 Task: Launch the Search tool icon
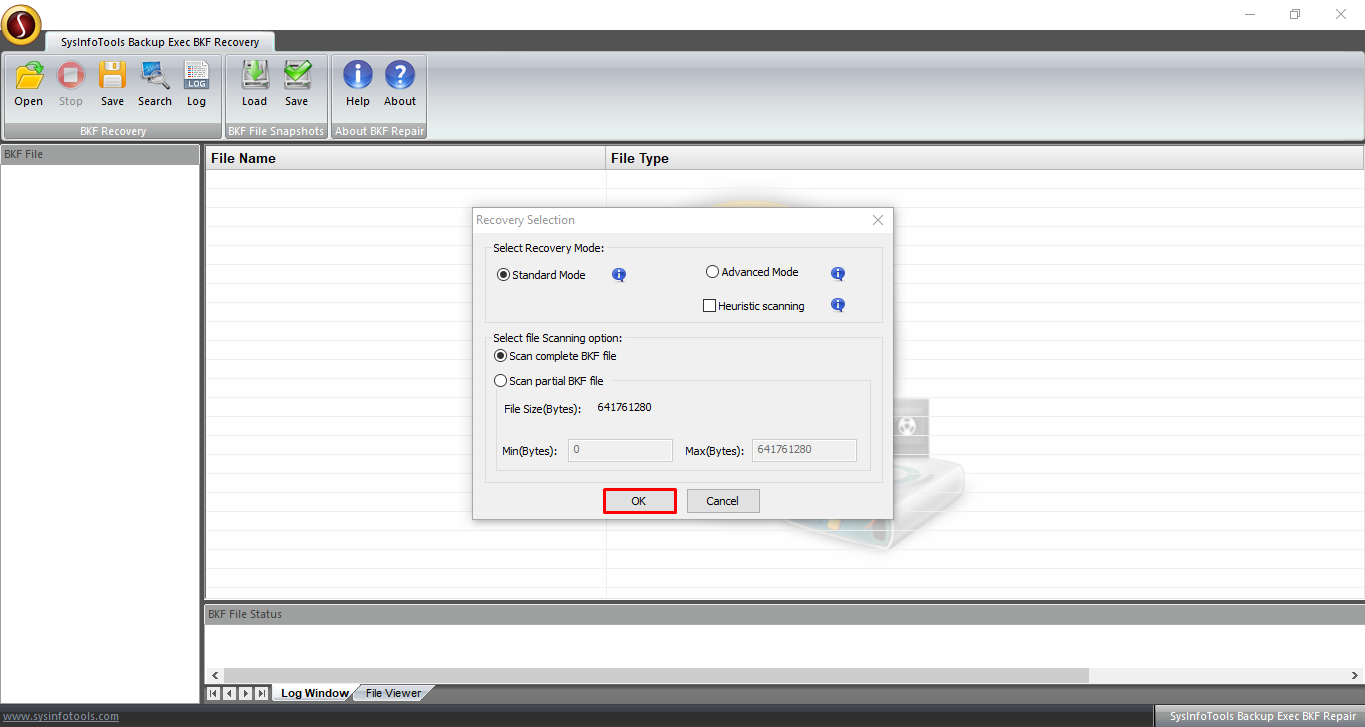[155, 77]
